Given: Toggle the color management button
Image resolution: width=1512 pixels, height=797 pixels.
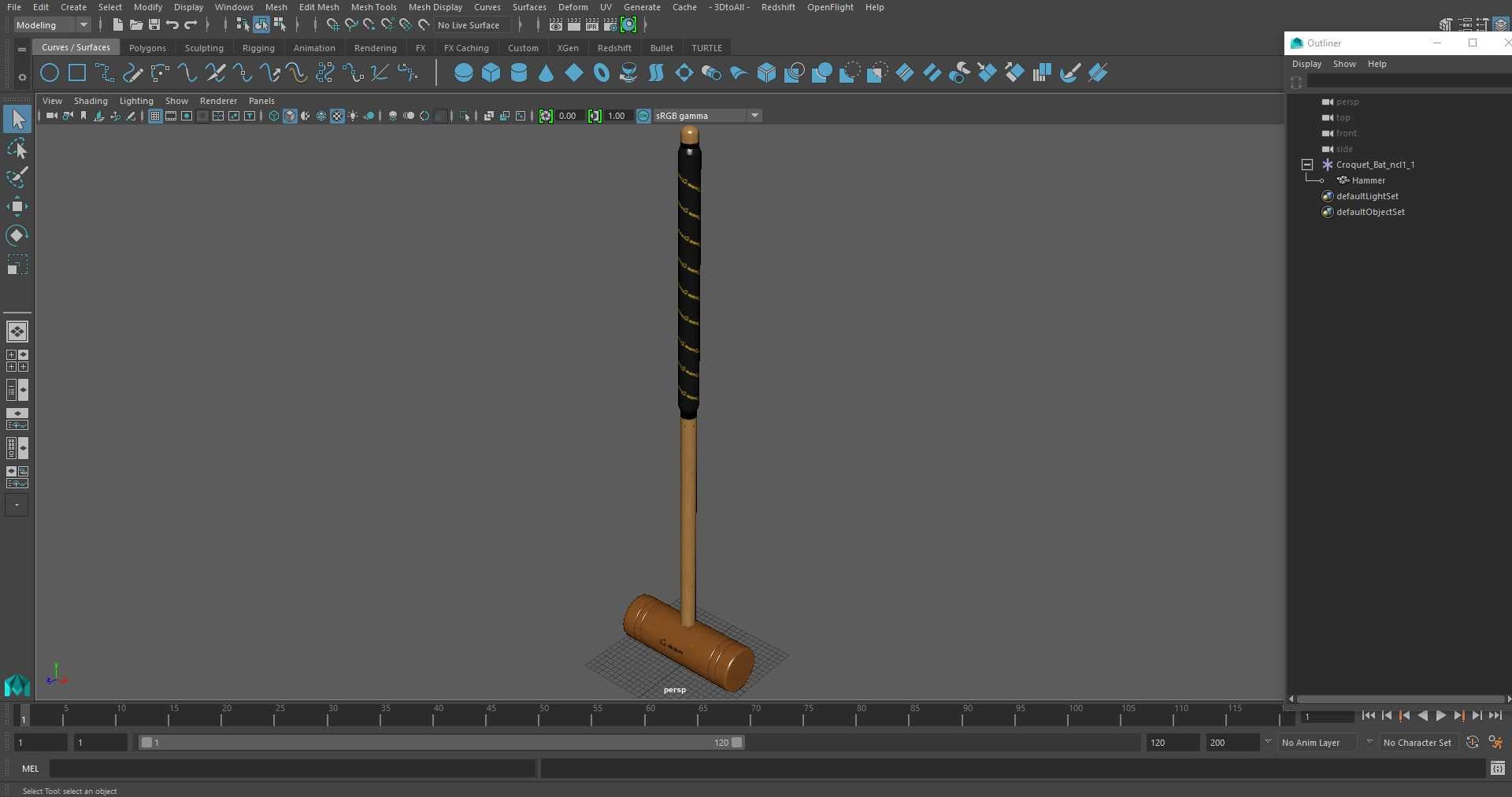Looking at the screenshot, I should click(643, 116).
